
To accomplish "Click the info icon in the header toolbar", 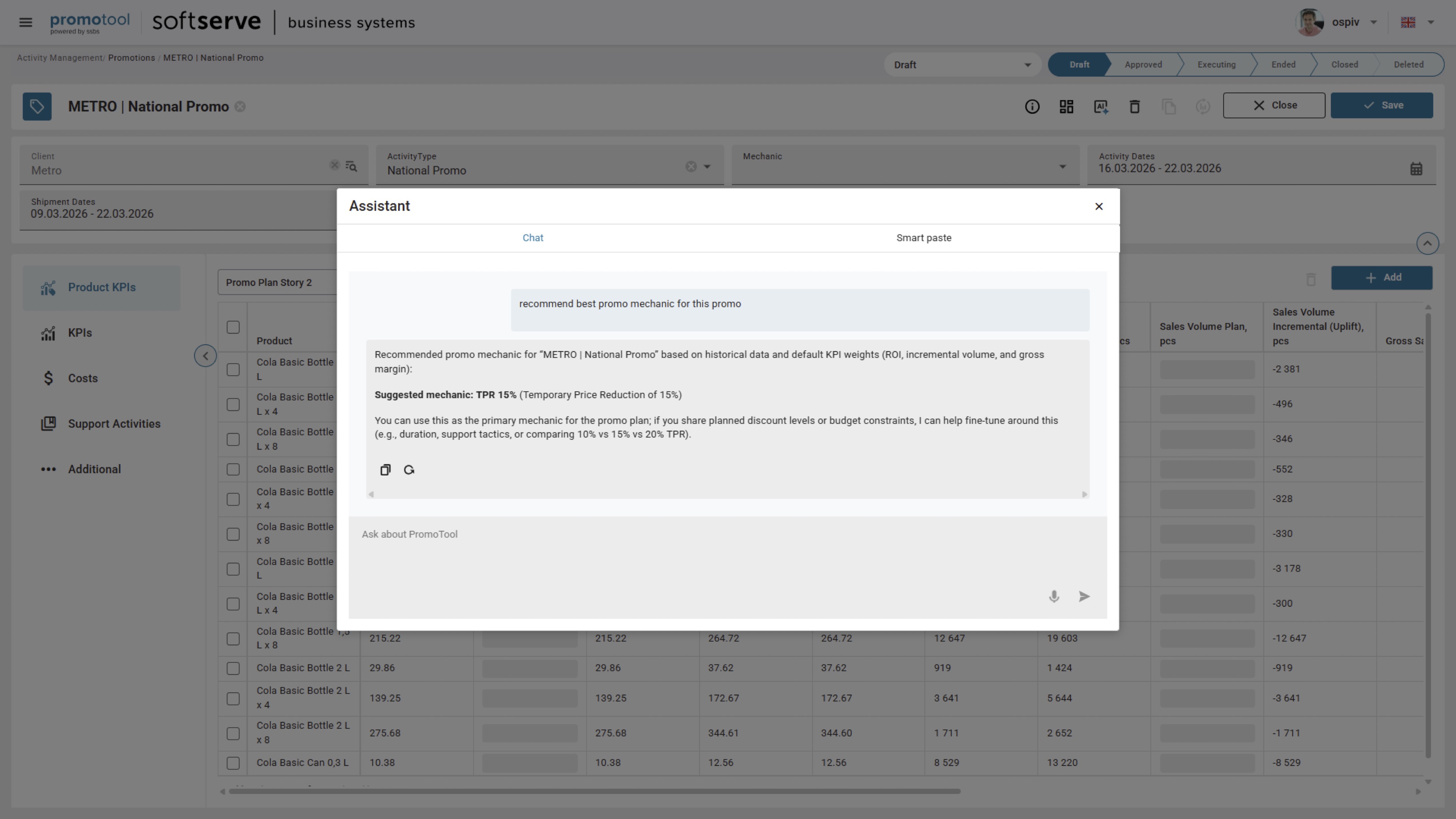I will pos(1032,106).
